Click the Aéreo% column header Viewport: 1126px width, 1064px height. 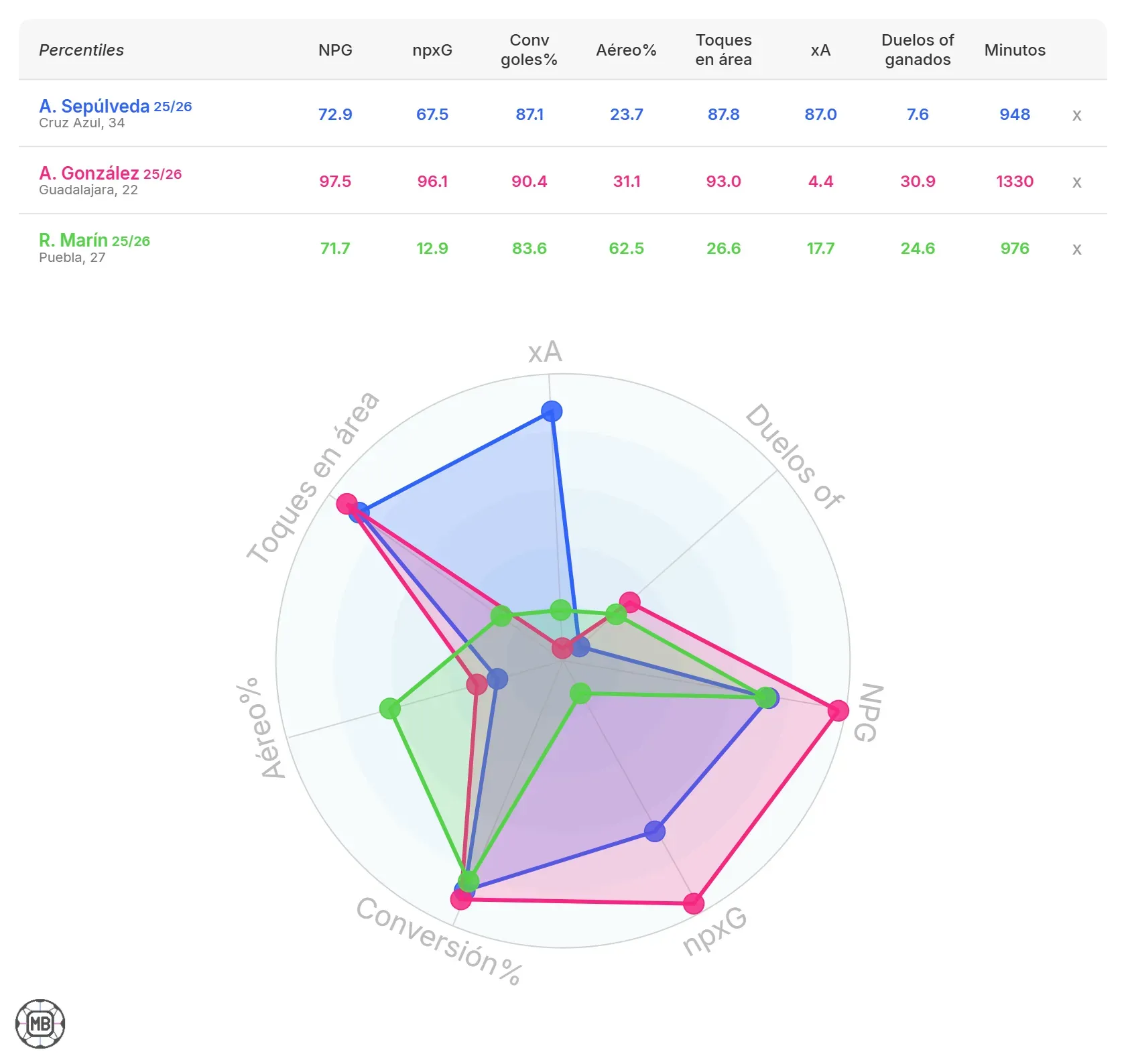(x=626, y=50)
